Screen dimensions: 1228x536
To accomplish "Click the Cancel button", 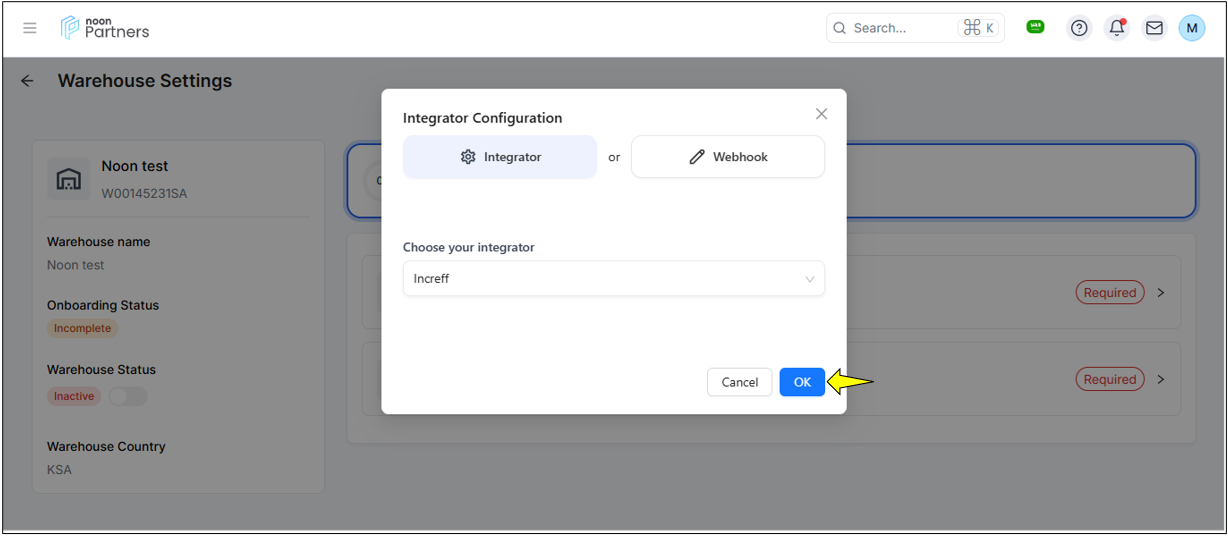I will 739,382.
